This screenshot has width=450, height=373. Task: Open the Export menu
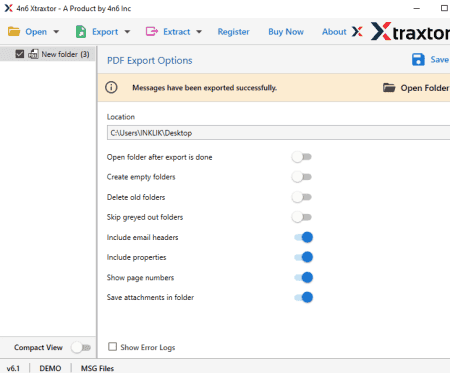click(x=105, y=32)
